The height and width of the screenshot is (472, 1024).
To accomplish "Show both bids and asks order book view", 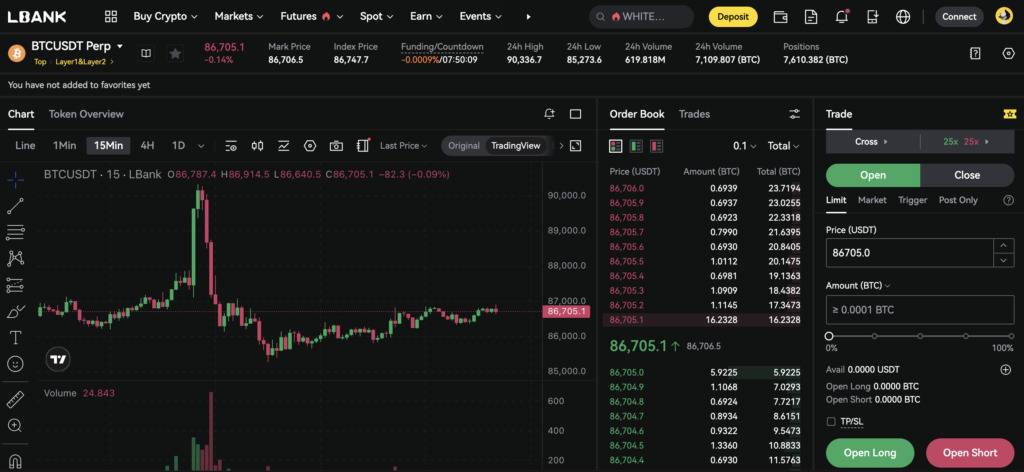I will click(615, 146).
